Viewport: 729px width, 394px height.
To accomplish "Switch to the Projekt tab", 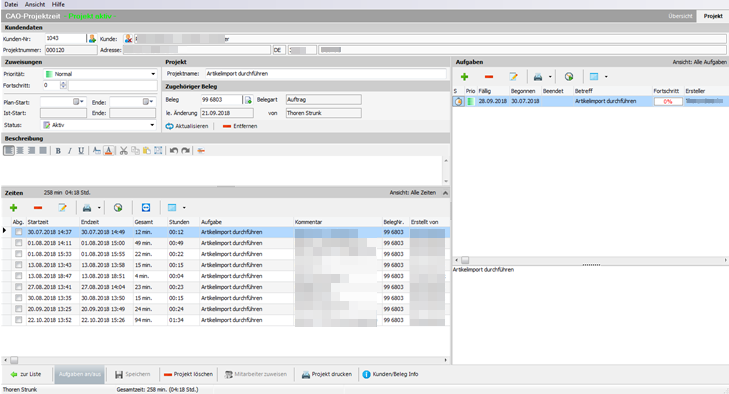I will (713, 16).
